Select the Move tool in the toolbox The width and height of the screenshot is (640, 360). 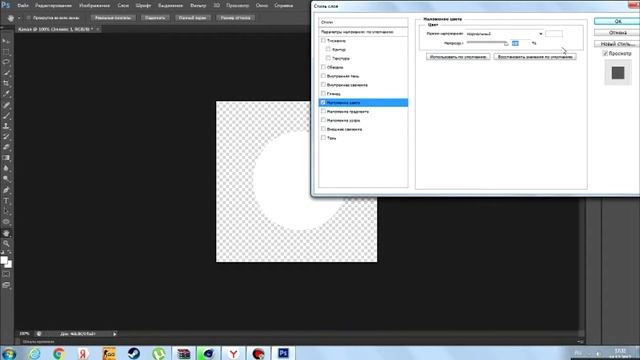point(6,41)
